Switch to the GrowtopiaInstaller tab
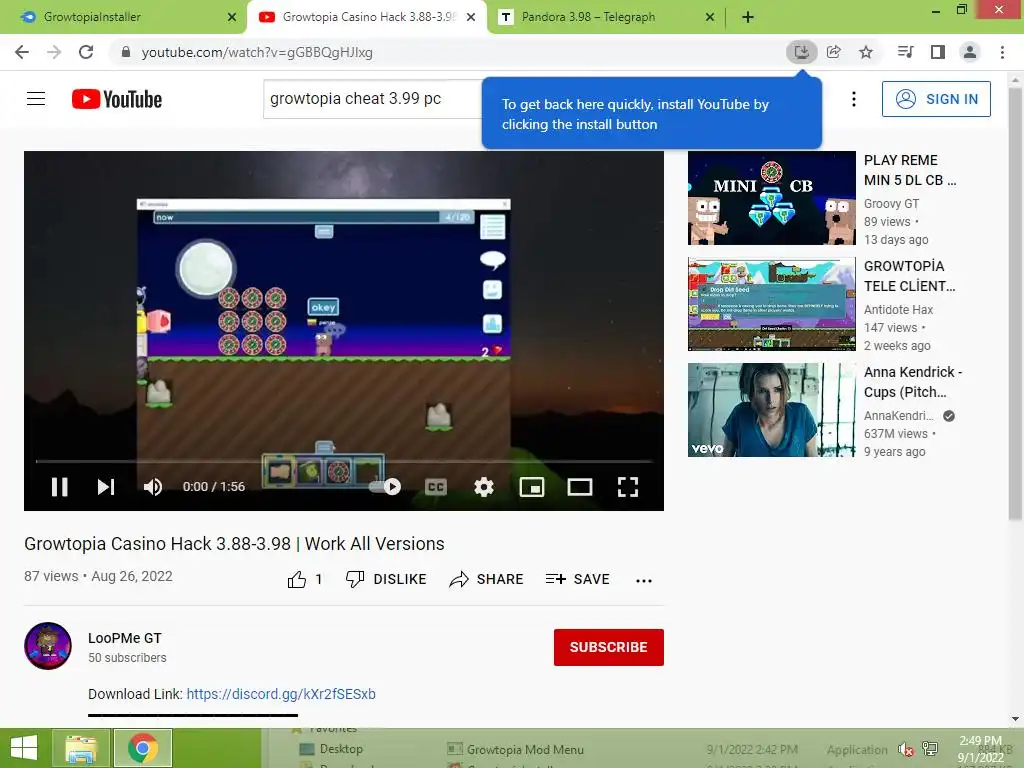This screenshot has height=768, width=1024. tap(123, 17)
